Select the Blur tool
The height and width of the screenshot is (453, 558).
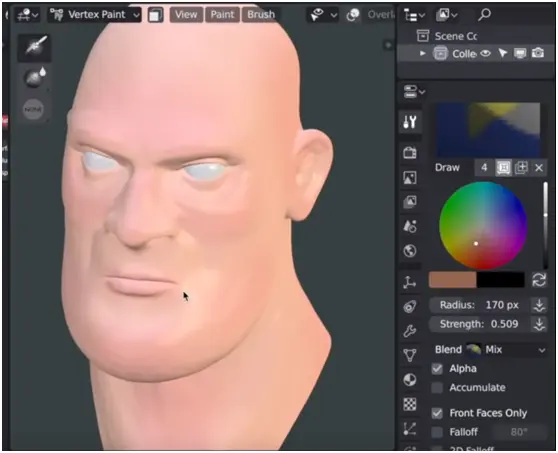(35, 78)
